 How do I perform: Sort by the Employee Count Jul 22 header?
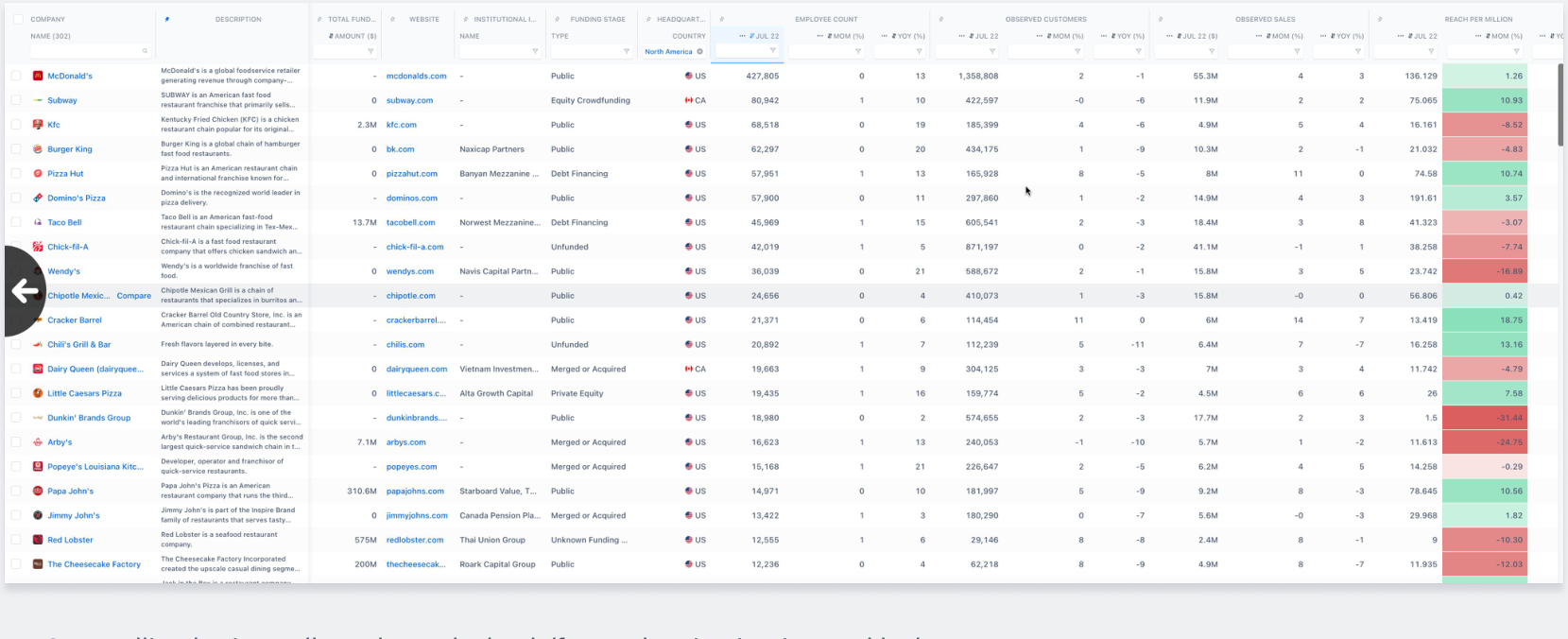[x=764, y=36]
